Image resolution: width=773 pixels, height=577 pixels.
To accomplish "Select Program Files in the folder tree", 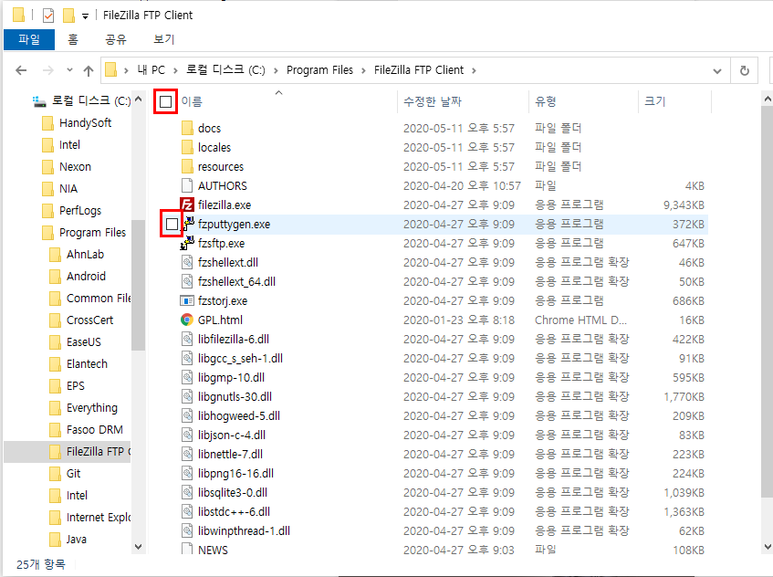I will 93,232.
